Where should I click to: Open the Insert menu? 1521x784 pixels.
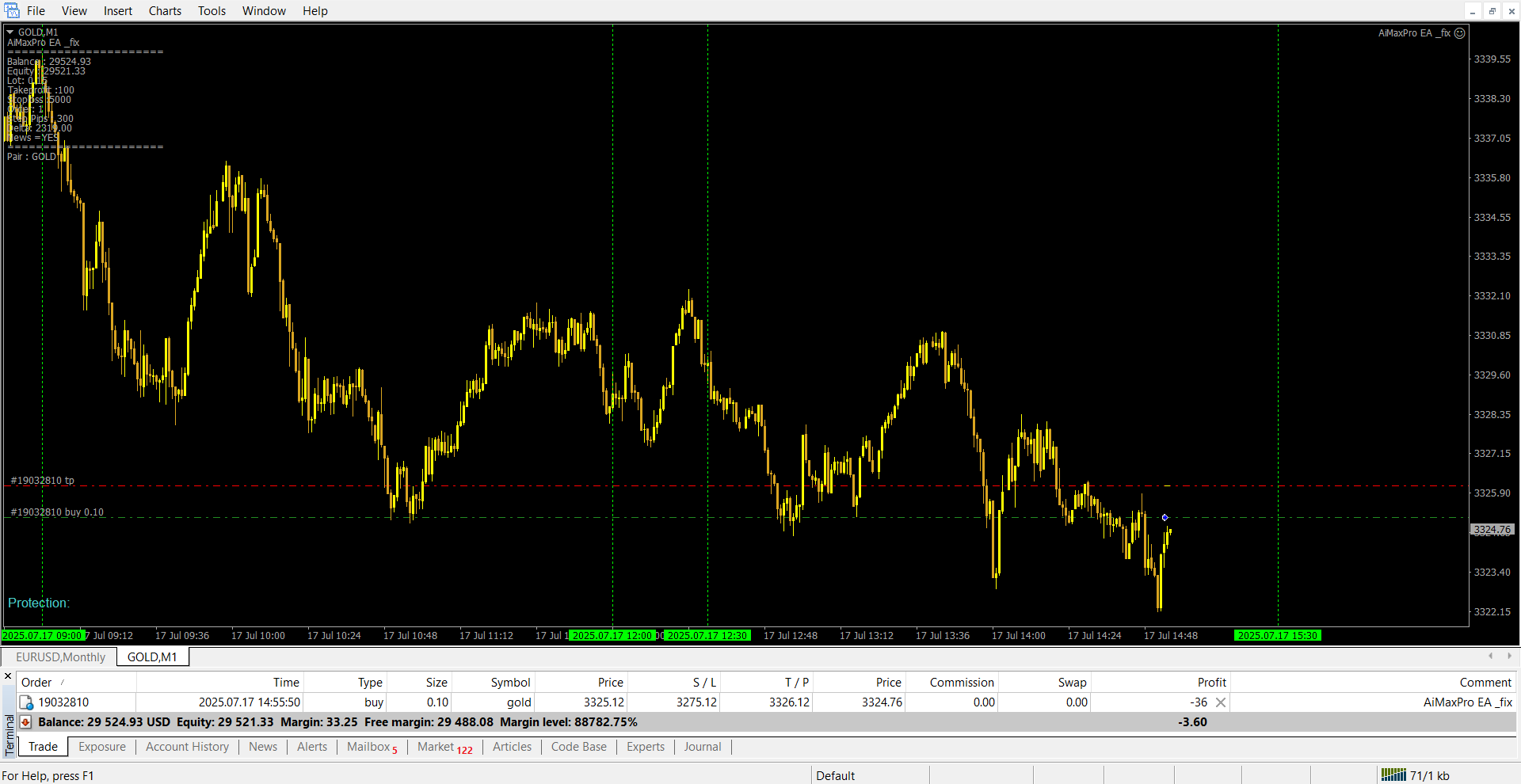click(x=118, y=11)
